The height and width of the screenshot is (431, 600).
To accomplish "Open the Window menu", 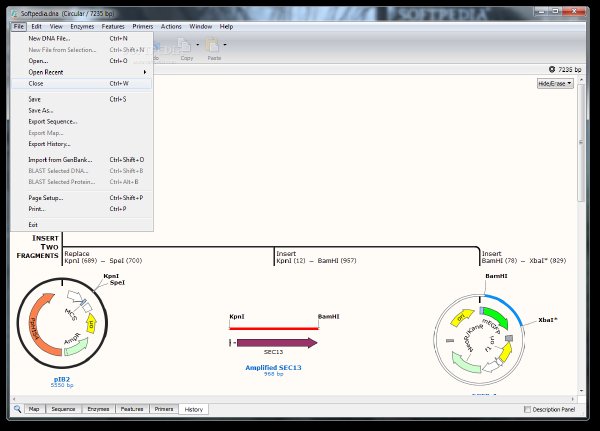I will pos(201,26).
